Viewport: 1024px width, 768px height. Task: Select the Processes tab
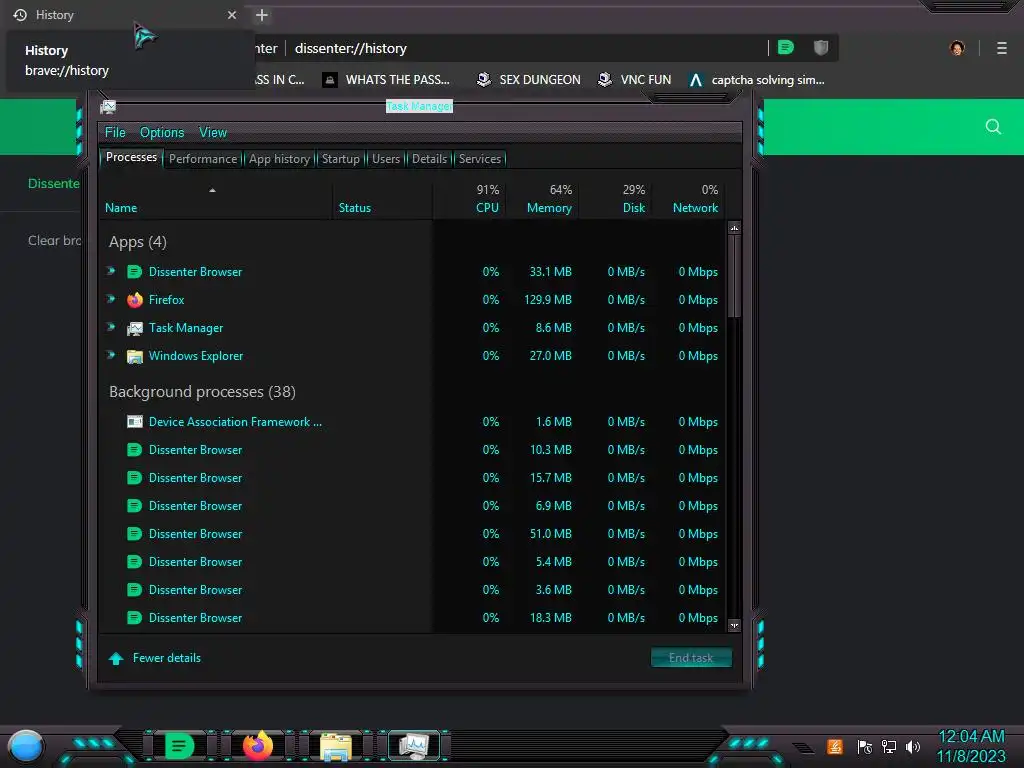[x=131, y=157]
